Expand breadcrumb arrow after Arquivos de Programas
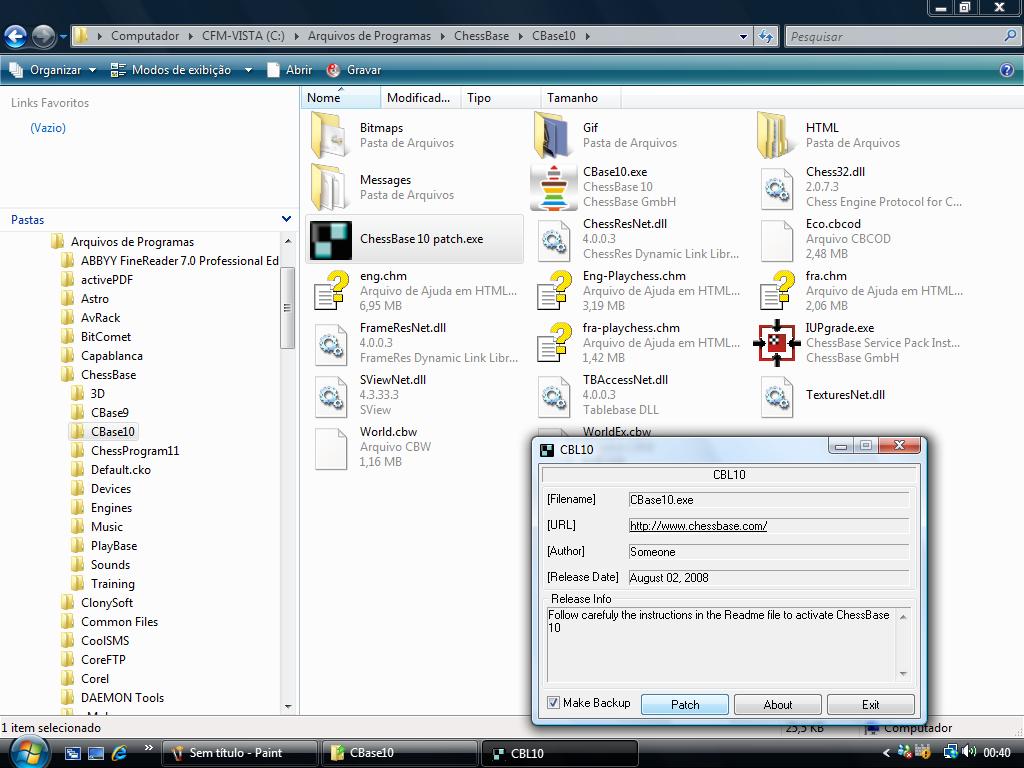1024x768 pixels. (x=443, y=36)
